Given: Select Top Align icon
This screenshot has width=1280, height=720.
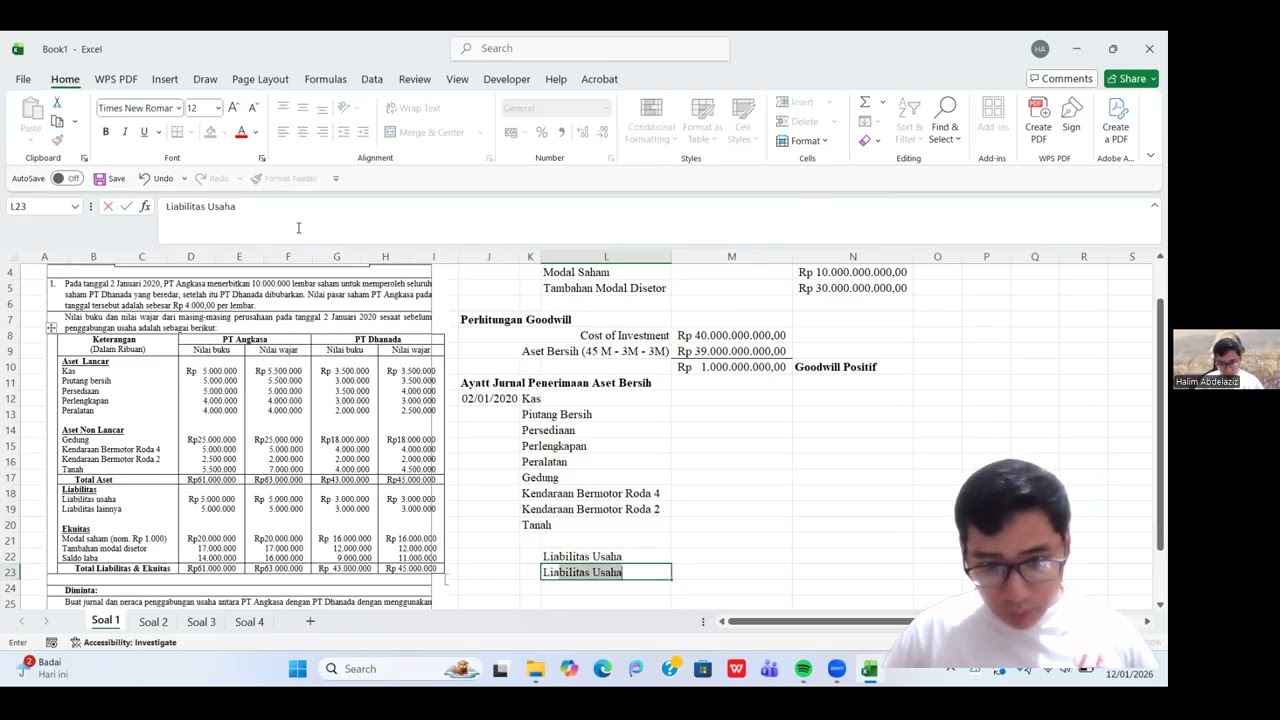Looking at the screenshot, I should (x=283, y=107).
